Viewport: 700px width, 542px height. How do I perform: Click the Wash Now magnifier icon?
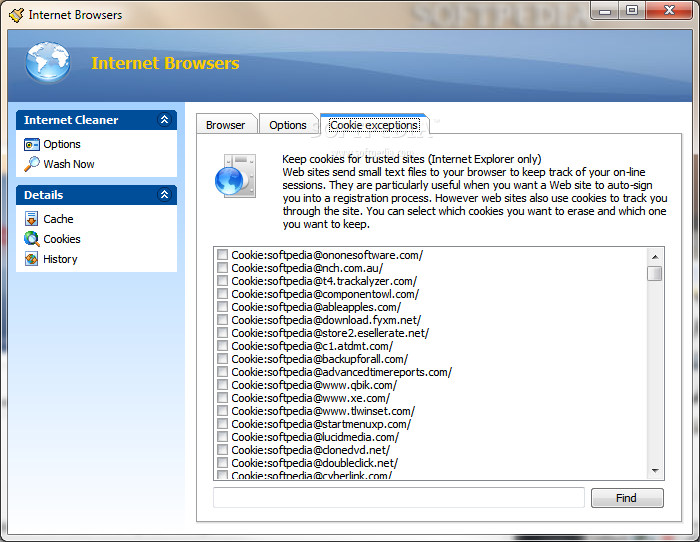point(32,164)
